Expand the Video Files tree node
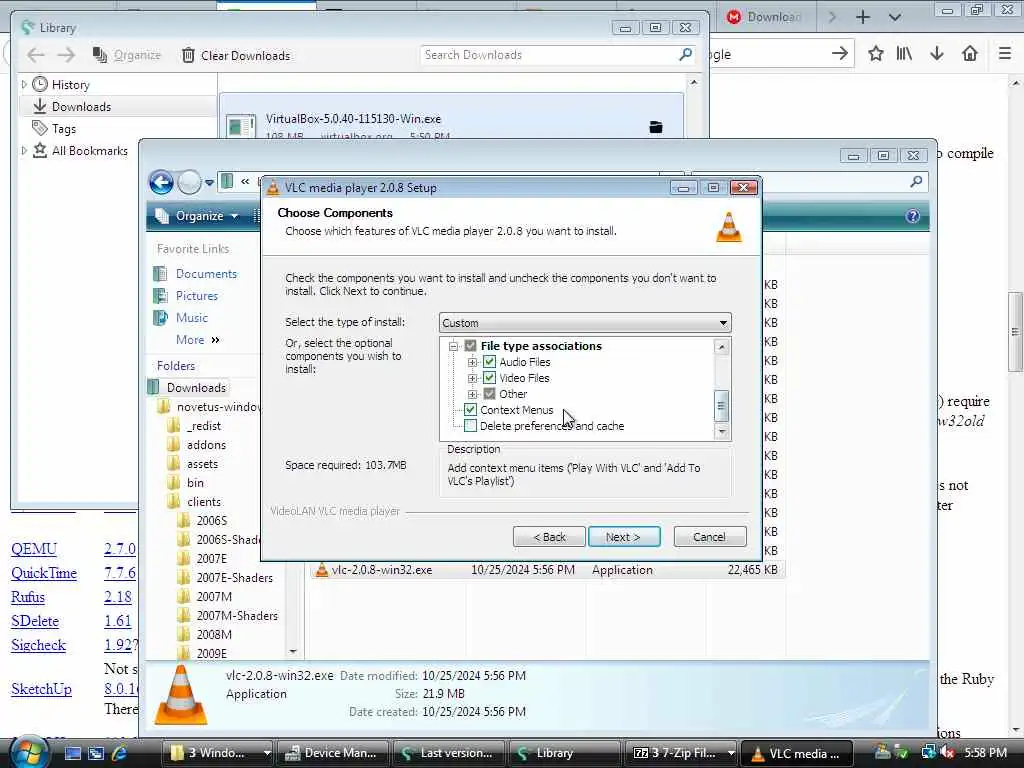 point(473,378)
